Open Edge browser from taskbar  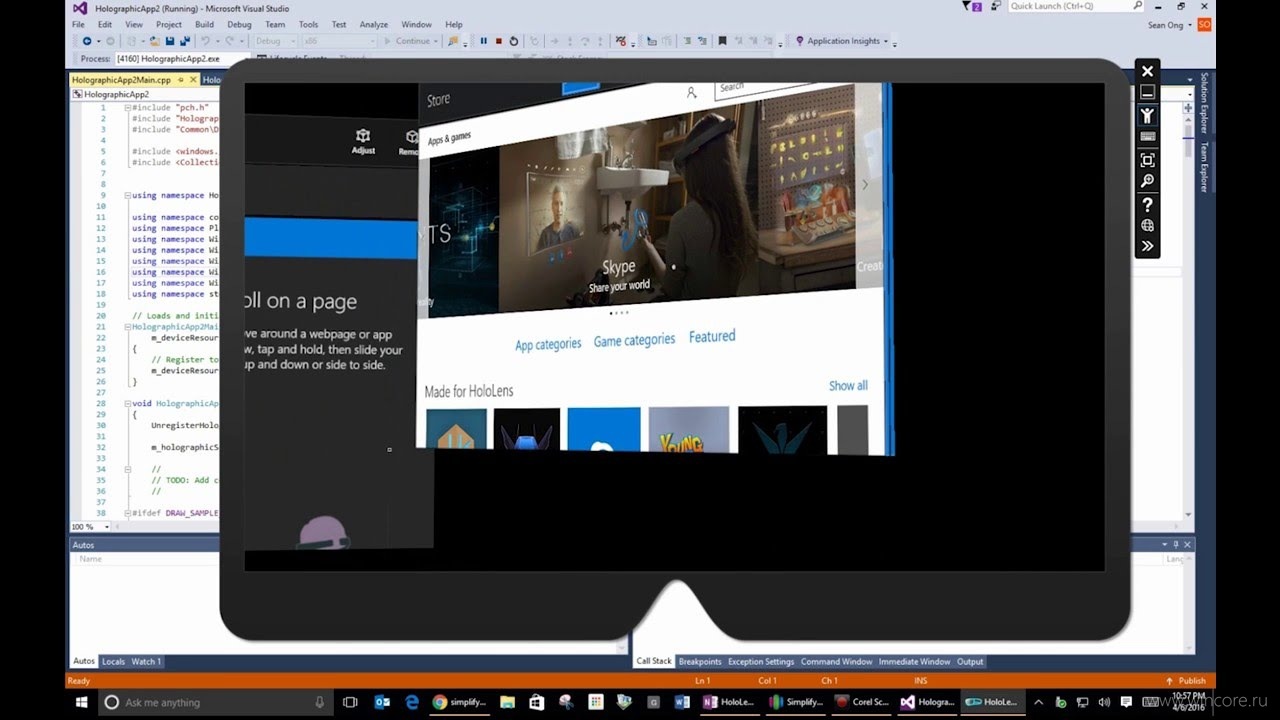point(410,702)
